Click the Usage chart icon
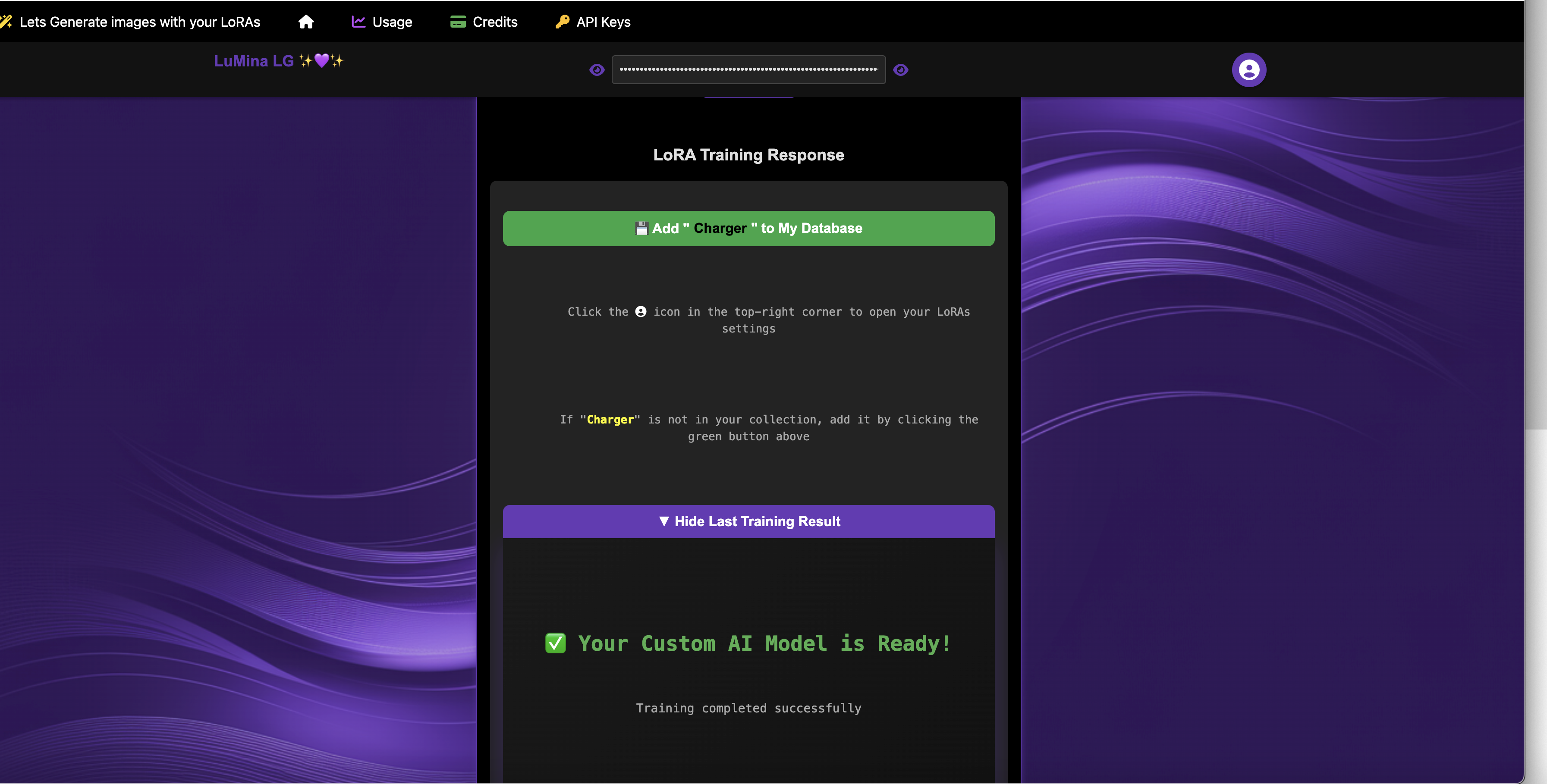This screenshot has height=784, width=1547. pos(358,22)
